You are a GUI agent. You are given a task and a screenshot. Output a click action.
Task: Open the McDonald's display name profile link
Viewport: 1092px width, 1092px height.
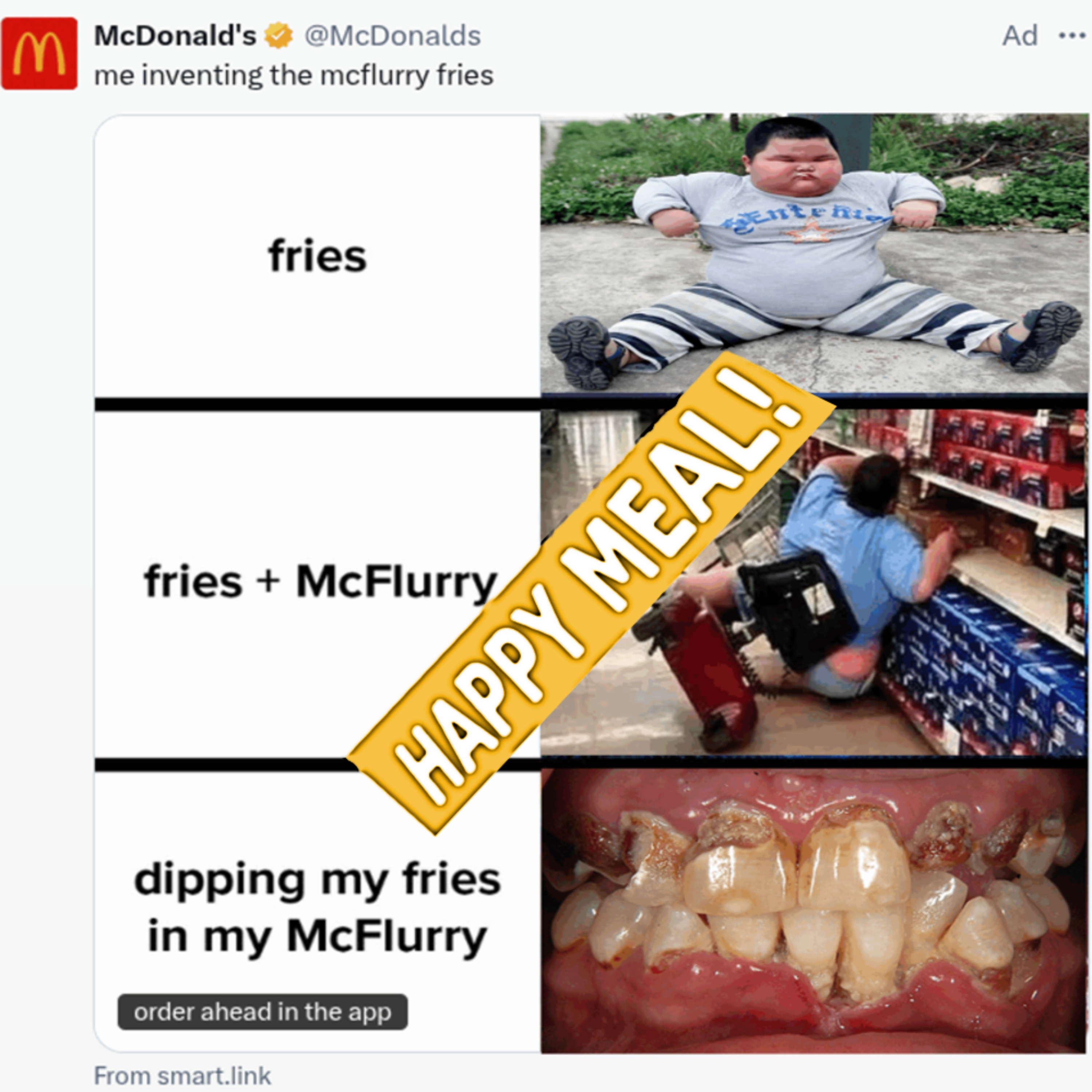[175, 36]
